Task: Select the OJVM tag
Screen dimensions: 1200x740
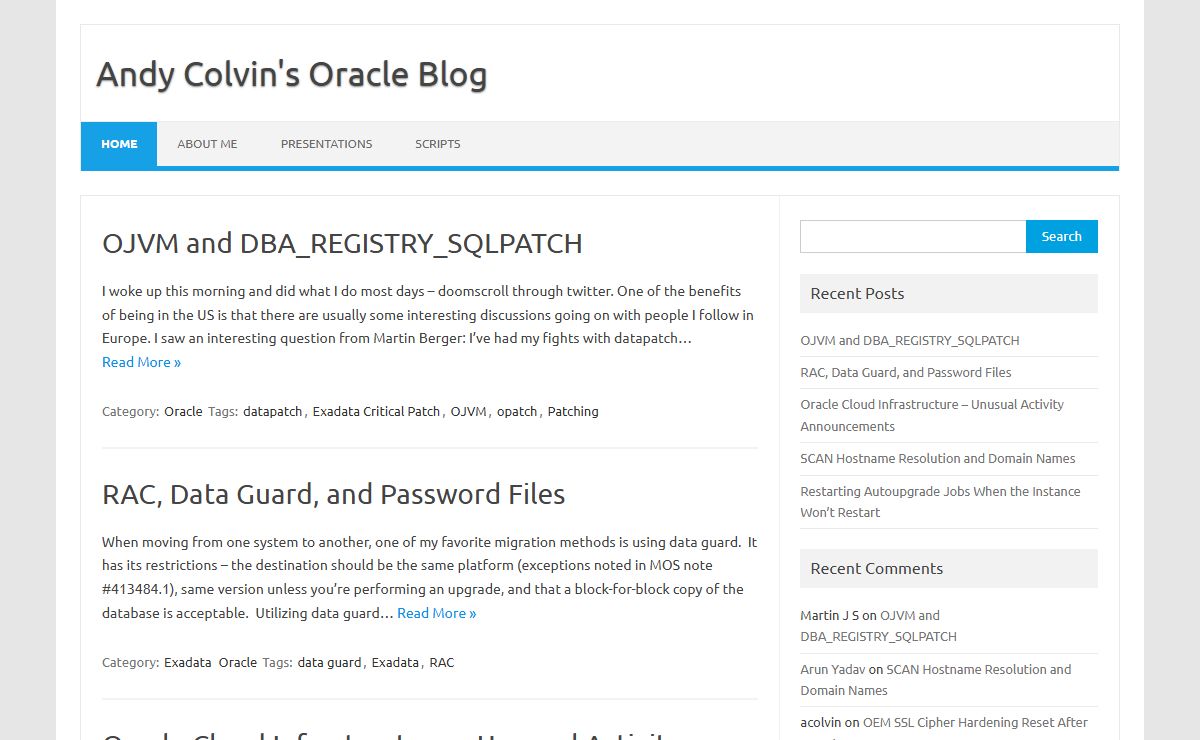Action: click(468, 411)
